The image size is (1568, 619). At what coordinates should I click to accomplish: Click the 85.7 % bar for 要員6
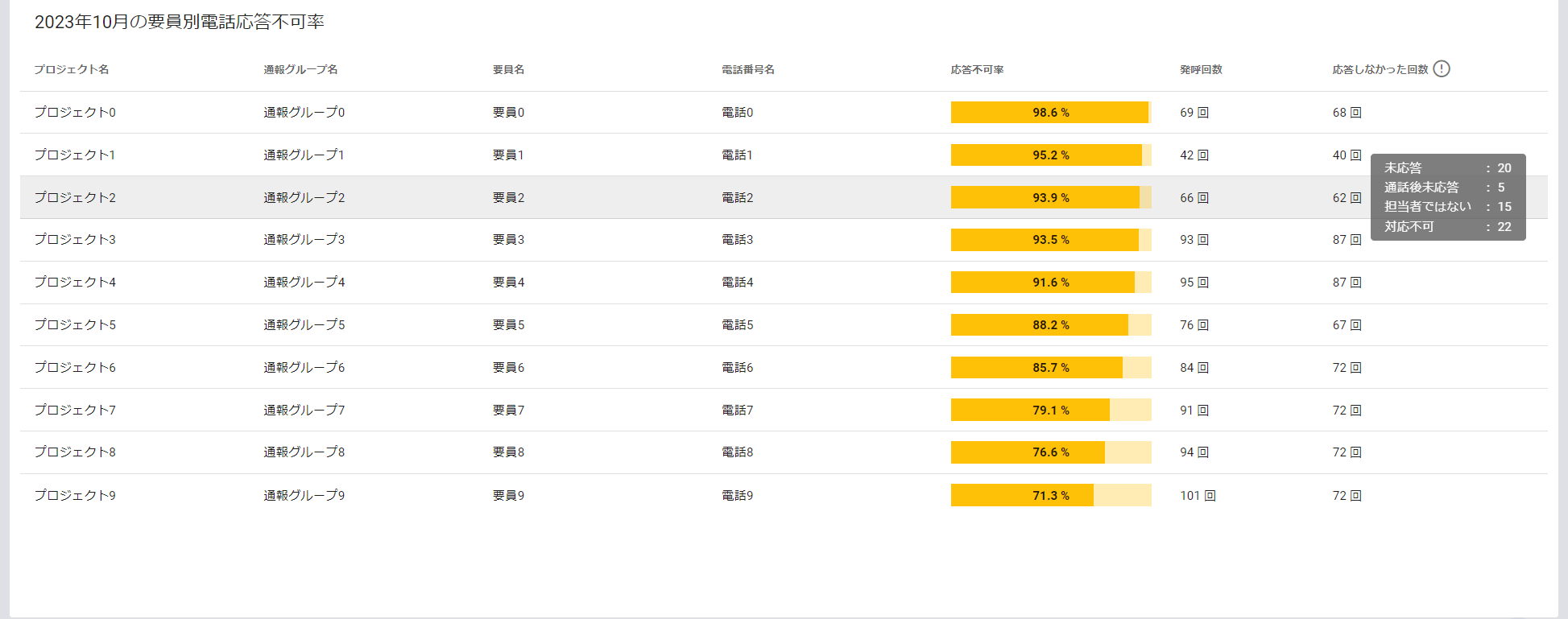[1050, 368]
